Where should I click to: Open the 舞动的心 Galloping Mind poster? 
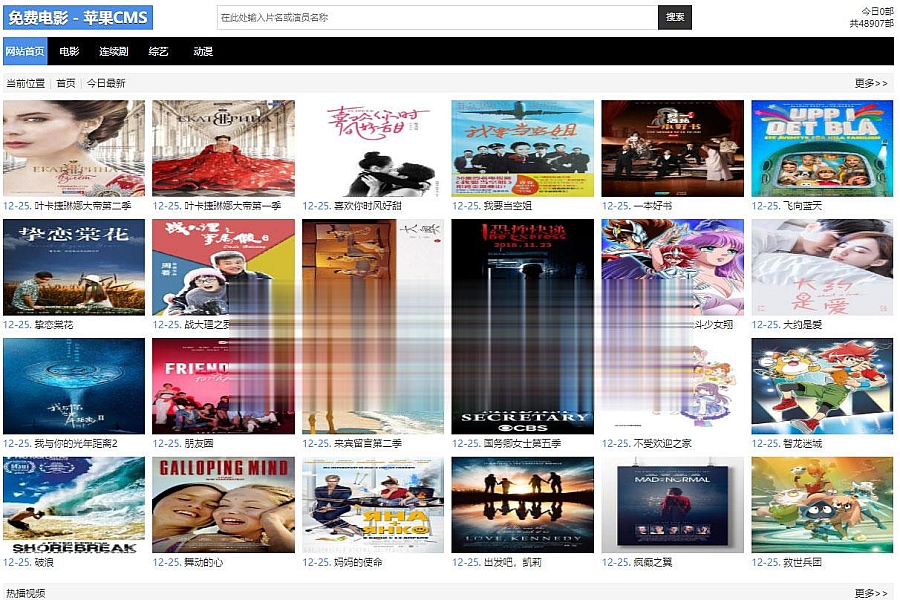pos(224,505)
